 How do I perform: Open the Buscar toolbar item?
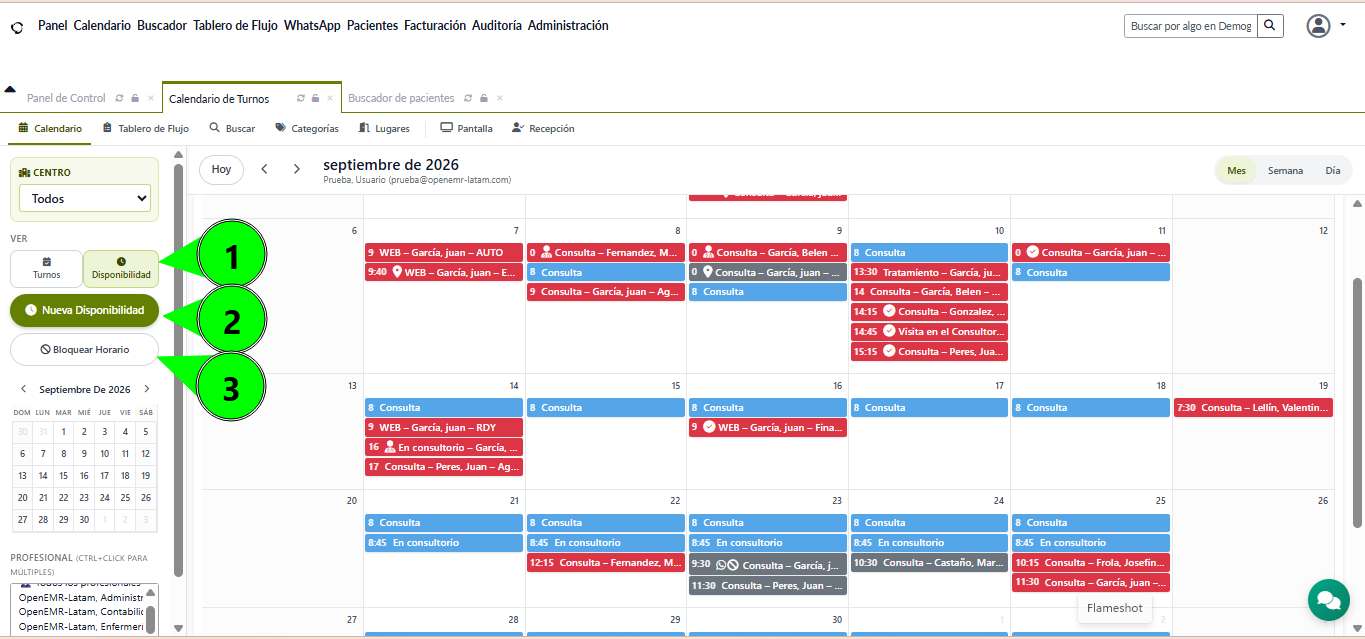point(232,128)
